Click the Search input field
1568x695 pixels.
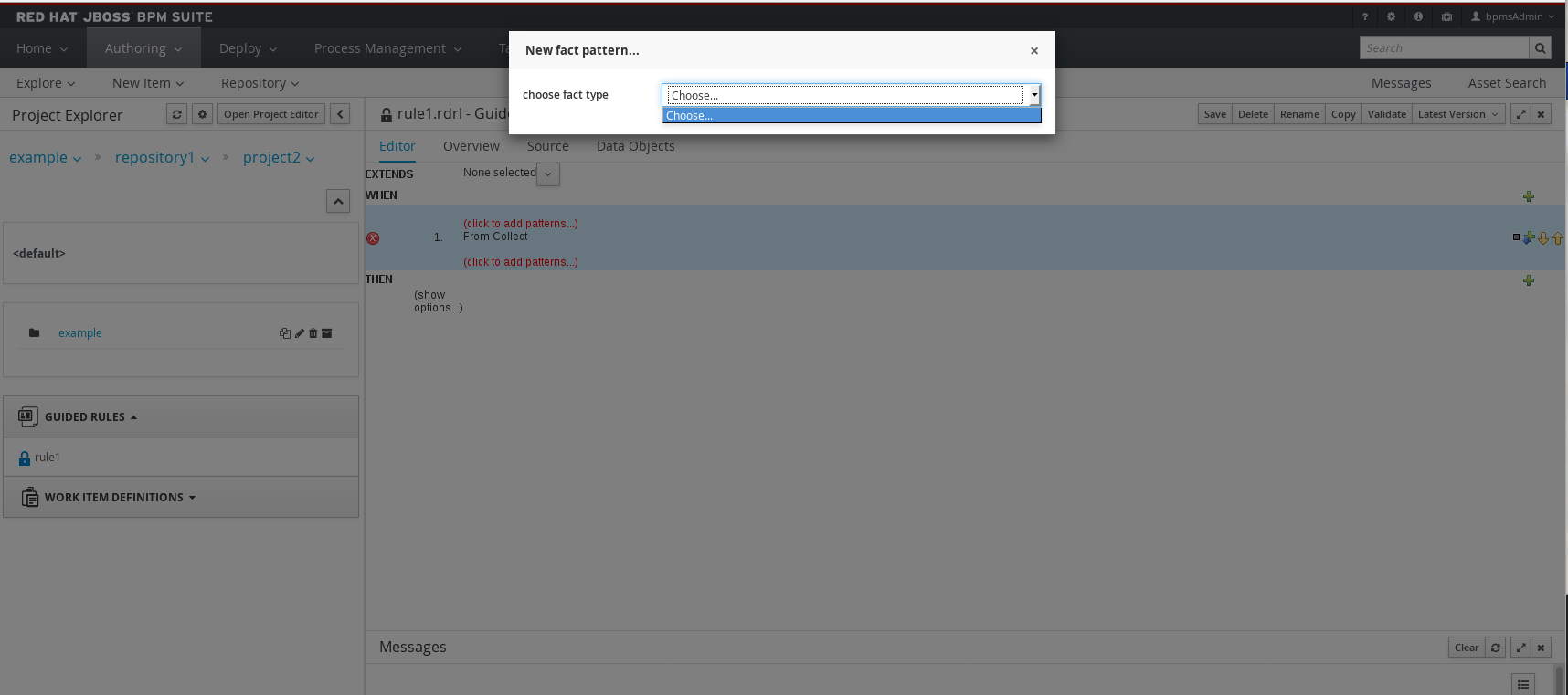1444,47
